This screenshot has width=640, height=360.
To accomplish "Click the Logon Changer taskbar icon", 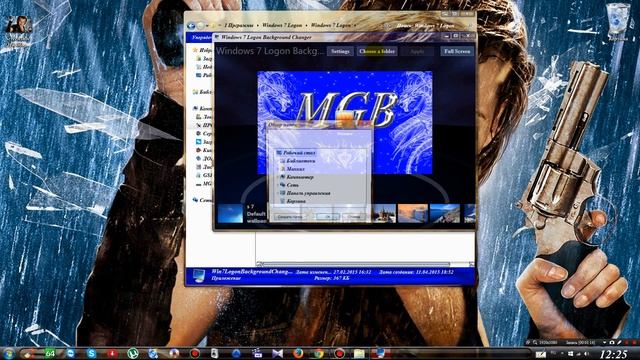I will [x=380, y=353].
